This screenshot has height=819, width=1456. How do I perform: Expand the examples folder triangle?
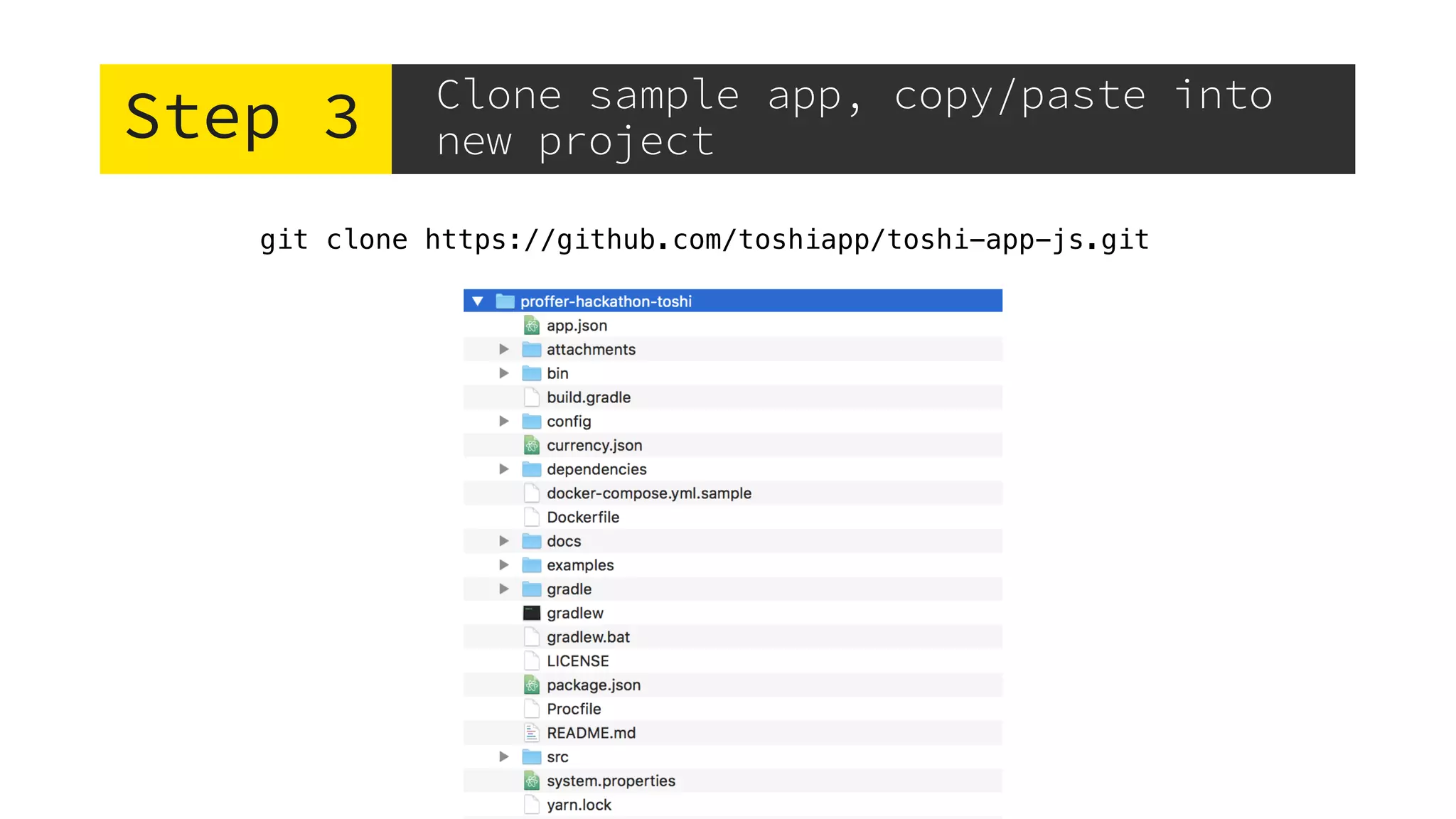(x=504, y=565)
